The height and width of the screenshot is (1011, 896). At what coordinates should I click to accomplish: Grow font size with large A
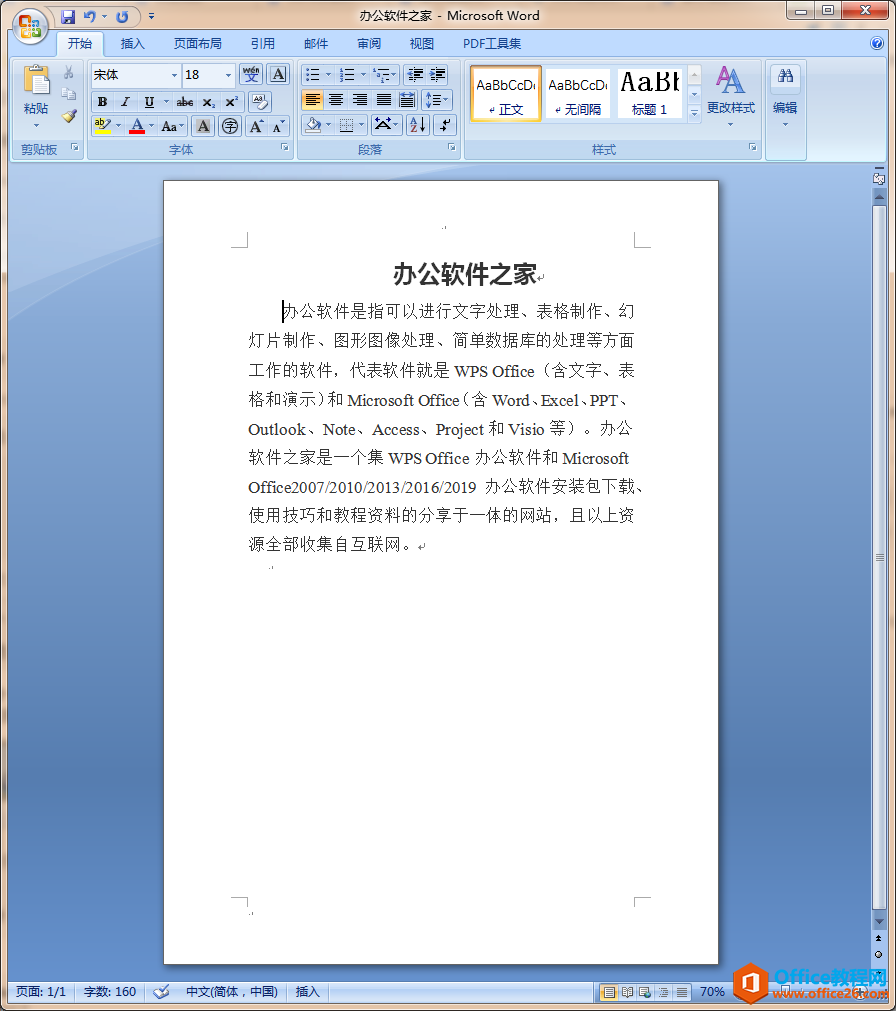pos(256,126)
